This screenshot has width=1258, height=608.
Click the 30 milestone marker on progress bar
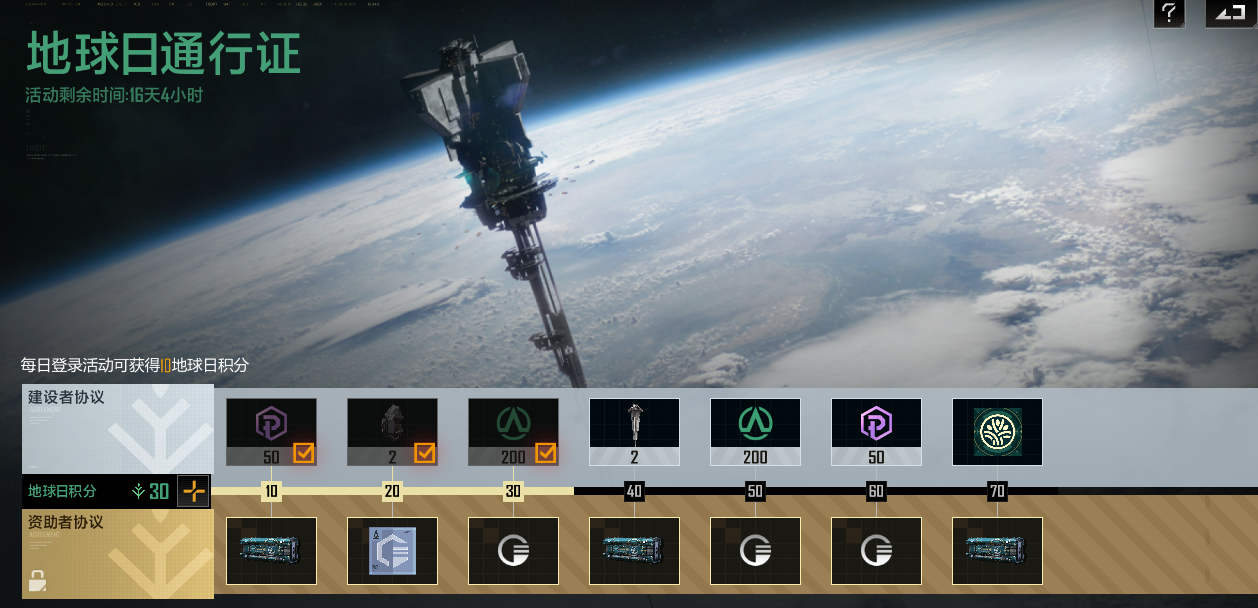point(513,491)
